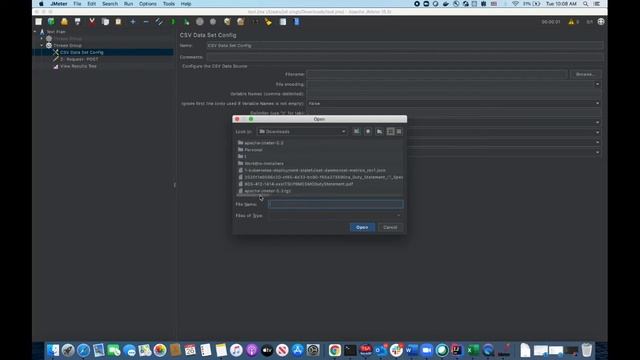Open Finder from the Dock

(x=53, y=350)
